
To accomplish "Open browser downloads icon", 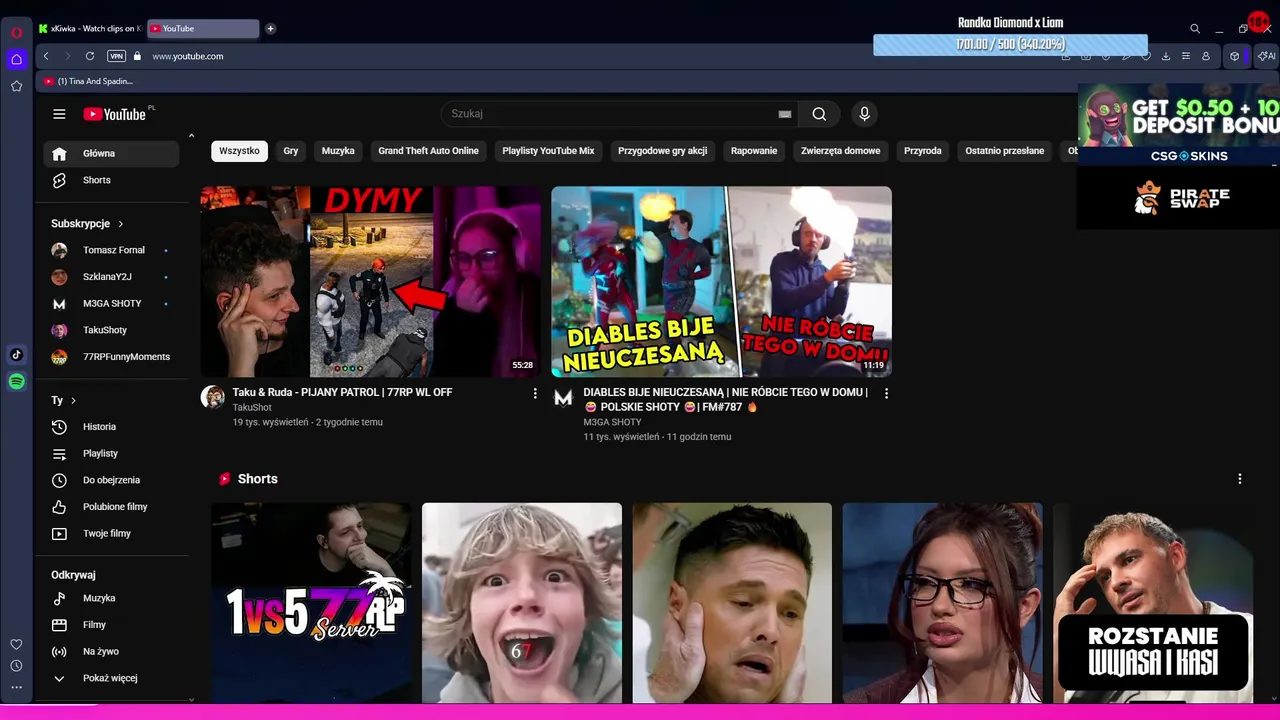I will tap(1166, 56).
